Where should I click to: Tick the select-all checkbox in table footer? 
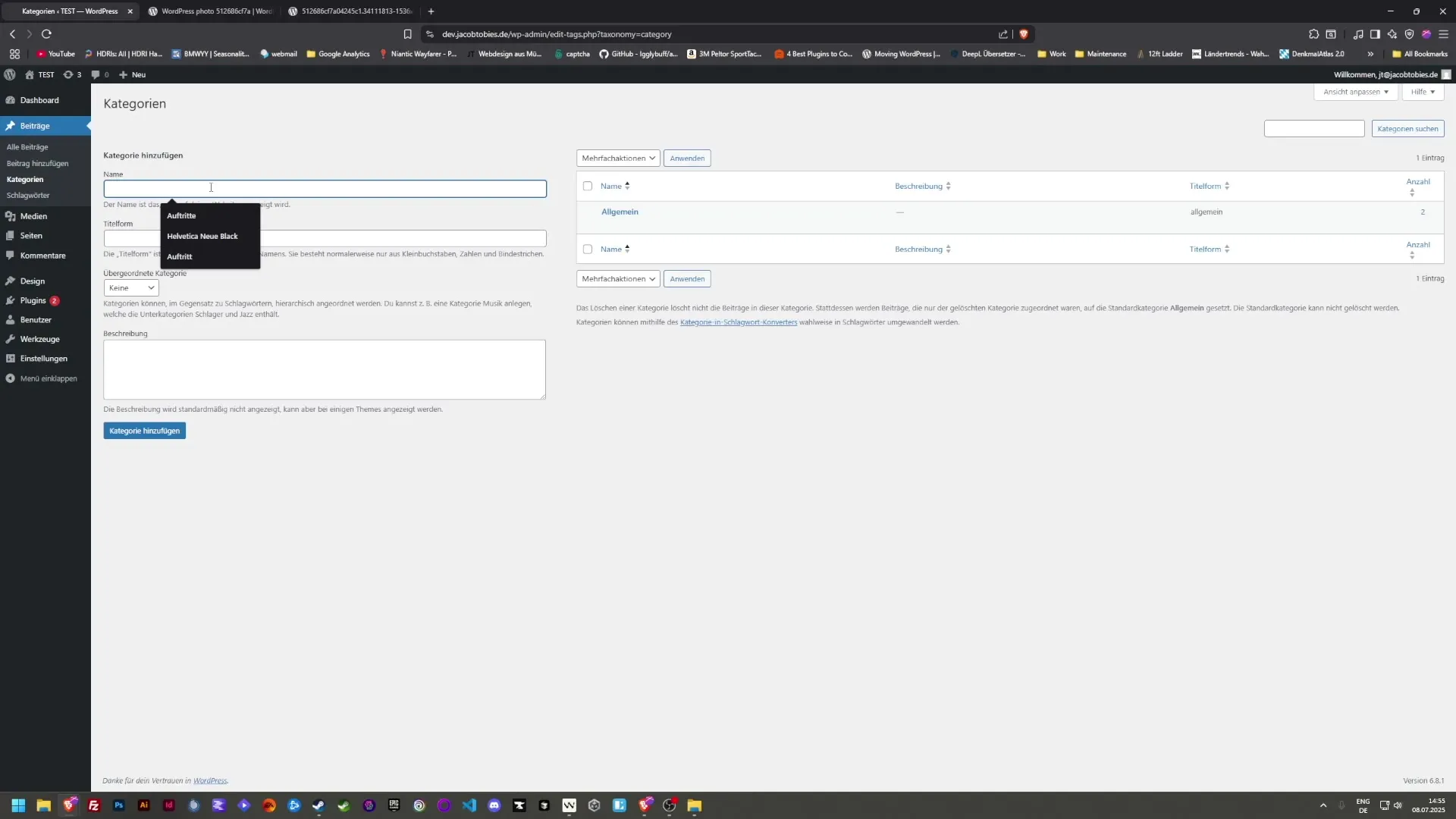(588, 249)
